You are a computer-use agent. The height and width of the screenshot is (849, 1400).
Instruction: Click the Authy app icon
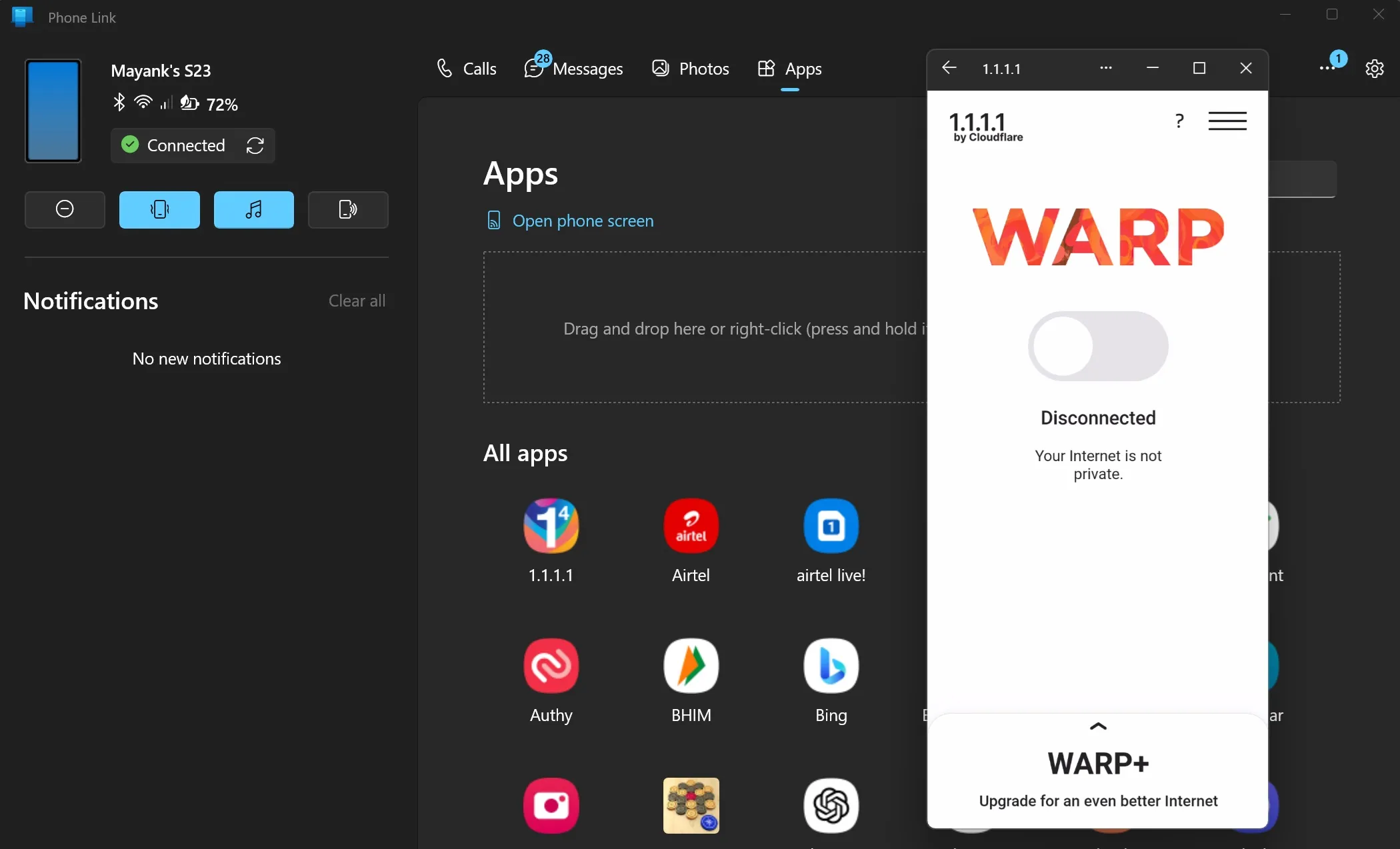pos(551,665)
